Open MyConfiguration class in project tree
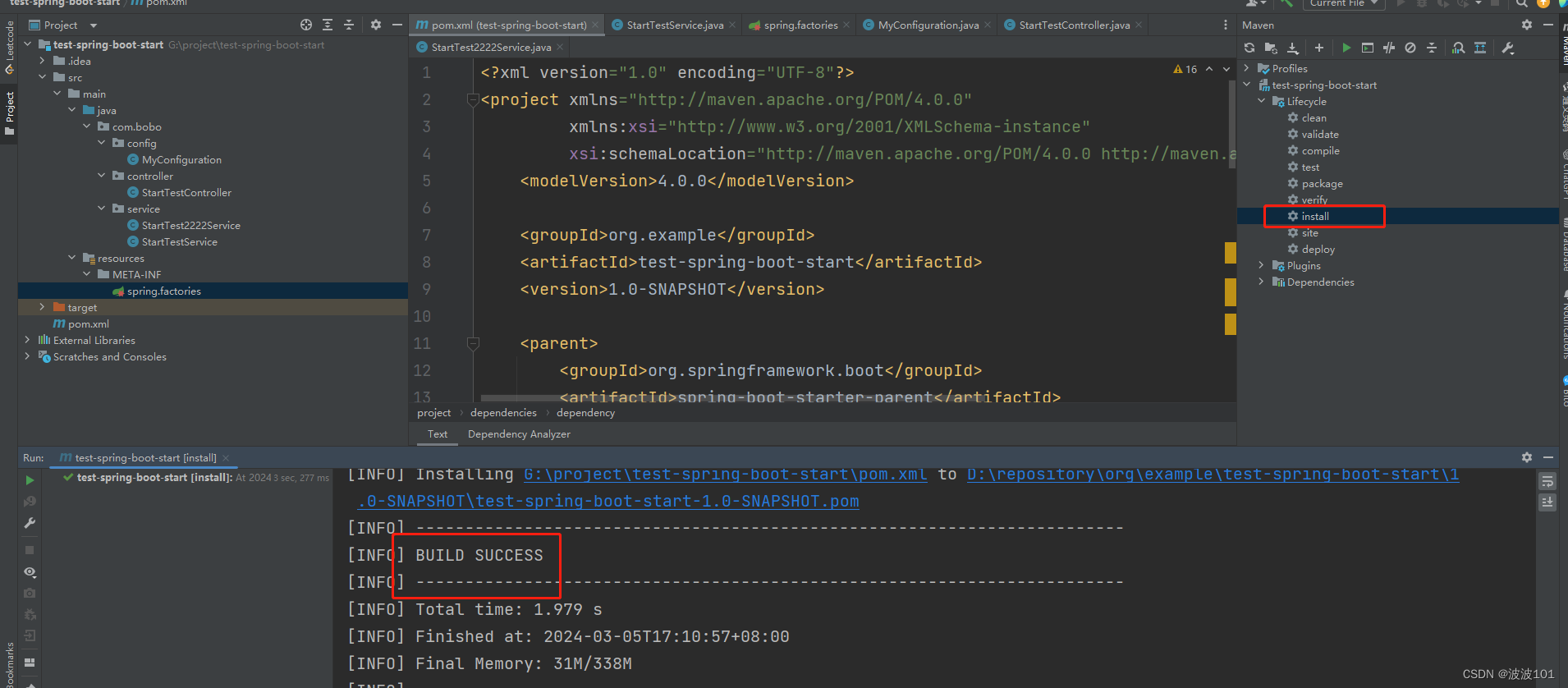The height and width of the screenshot is (688, 1568). 181,159
